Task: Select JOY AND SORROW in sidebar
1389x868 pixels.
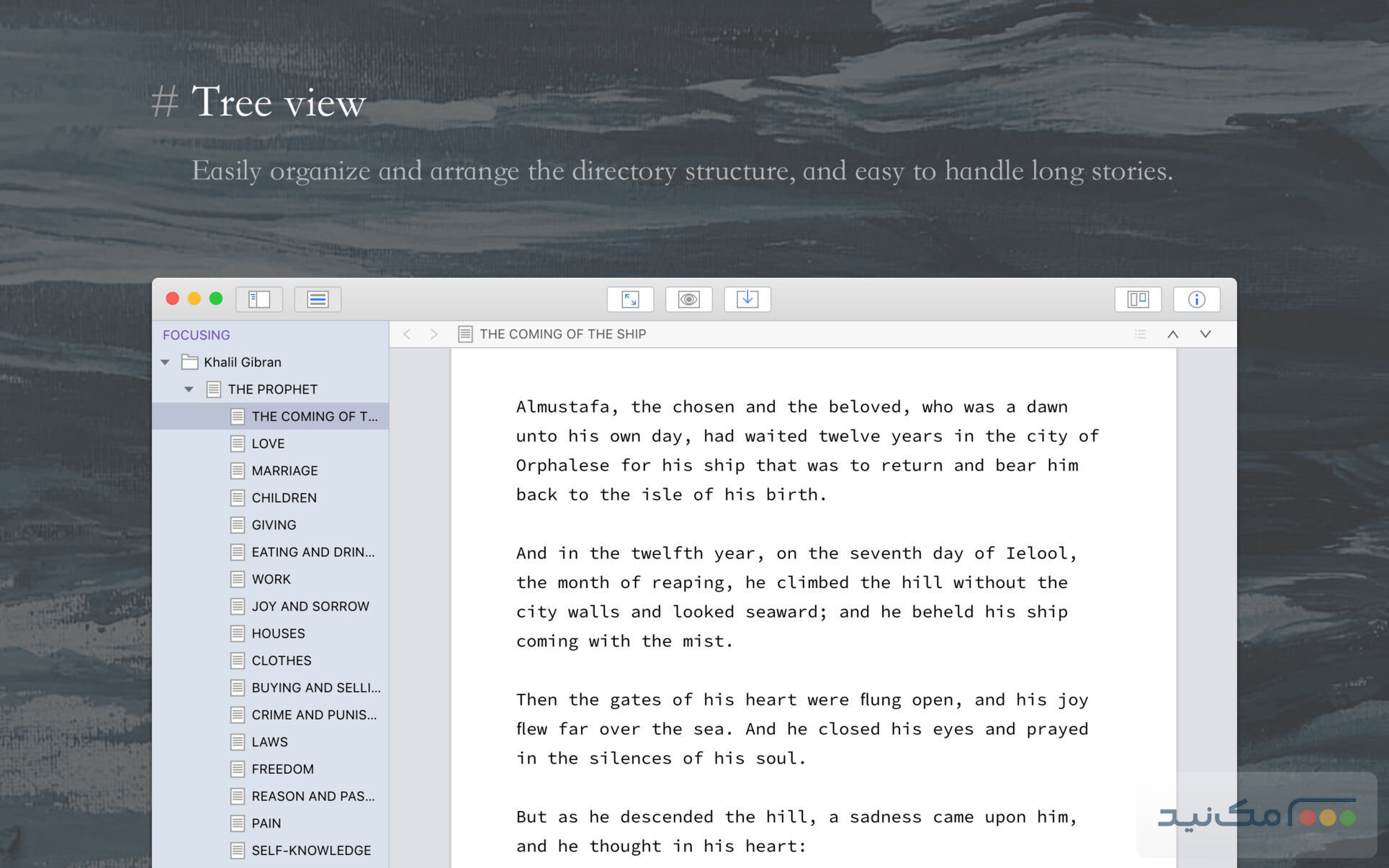Action: (x=310, y=606)
